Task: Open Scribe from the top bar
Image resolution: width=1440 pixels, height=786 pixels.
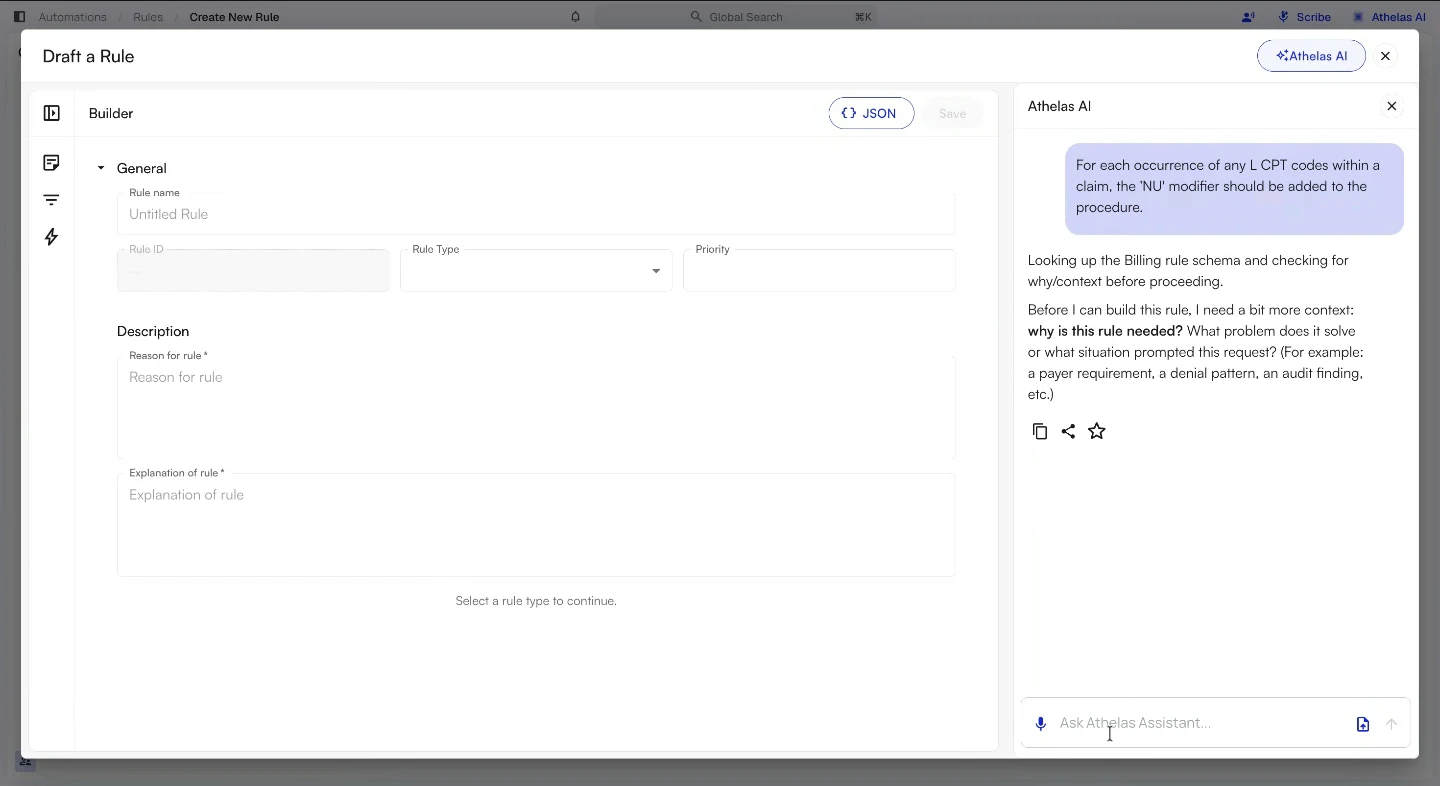Action: click(1305, 17)
